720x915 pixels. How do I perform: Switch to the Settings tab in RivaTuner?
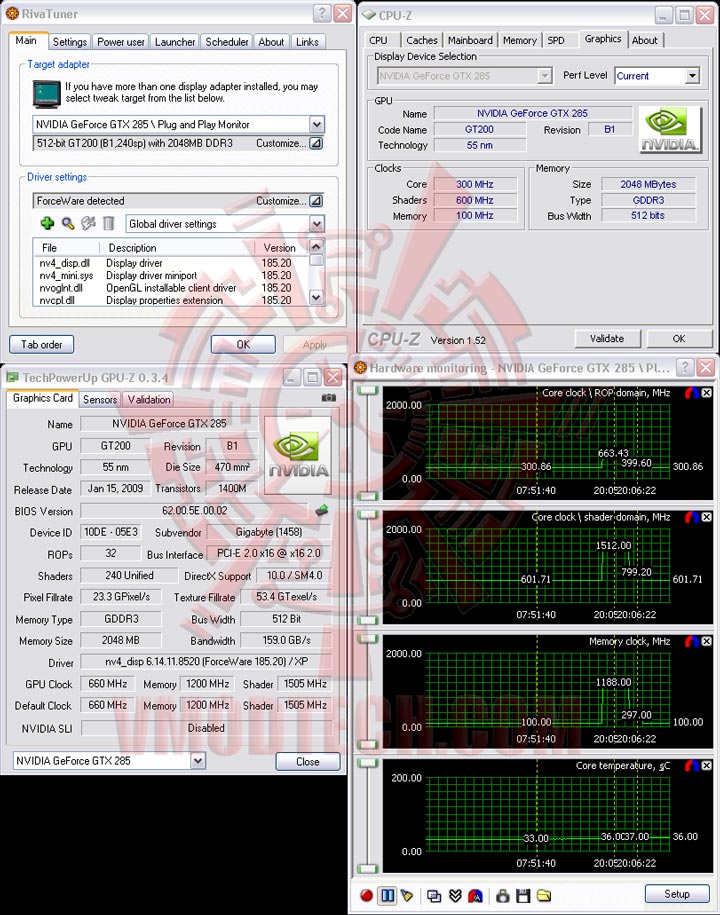click(69, 42)
